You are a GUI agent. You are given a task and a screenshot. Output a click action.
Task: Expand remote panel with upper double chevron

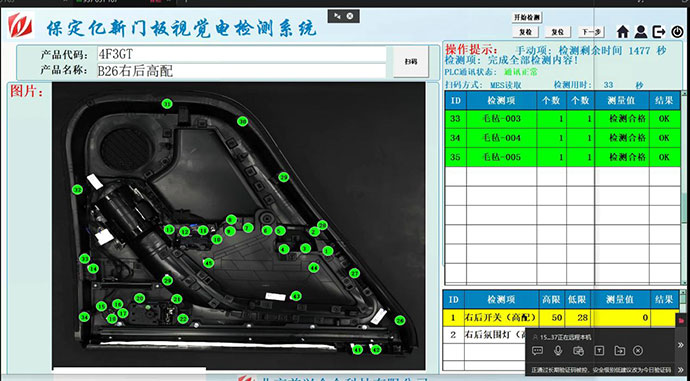tap(681, 345)
